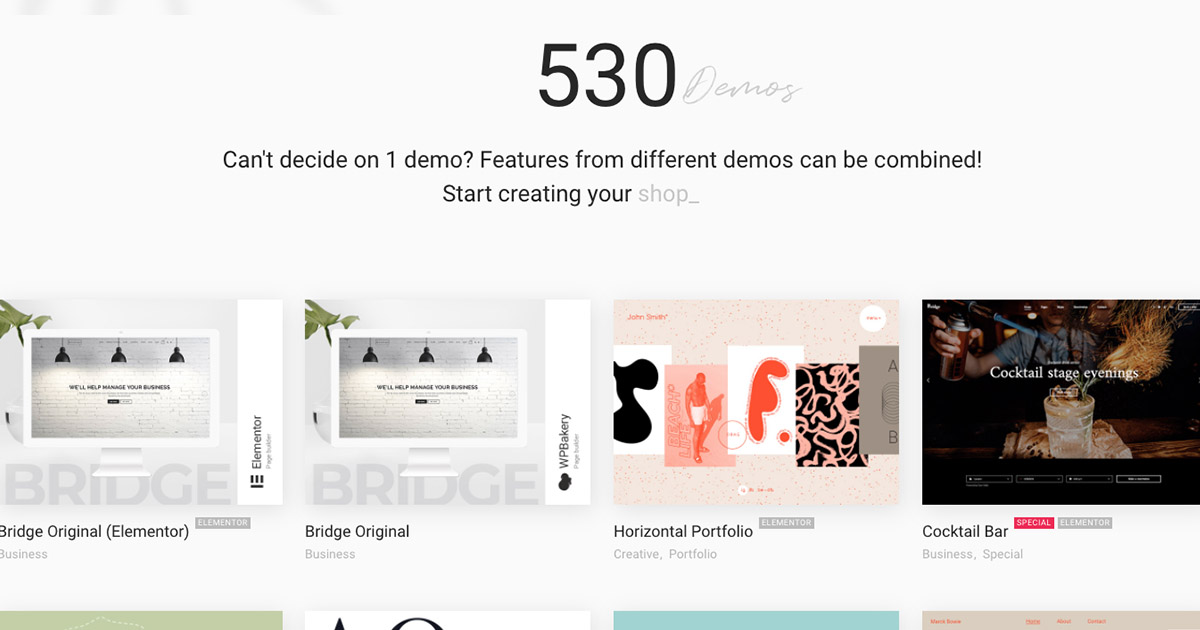
Task: Select the Portfolio category under Horizontal Portfolio
Action: coord(693,554)
